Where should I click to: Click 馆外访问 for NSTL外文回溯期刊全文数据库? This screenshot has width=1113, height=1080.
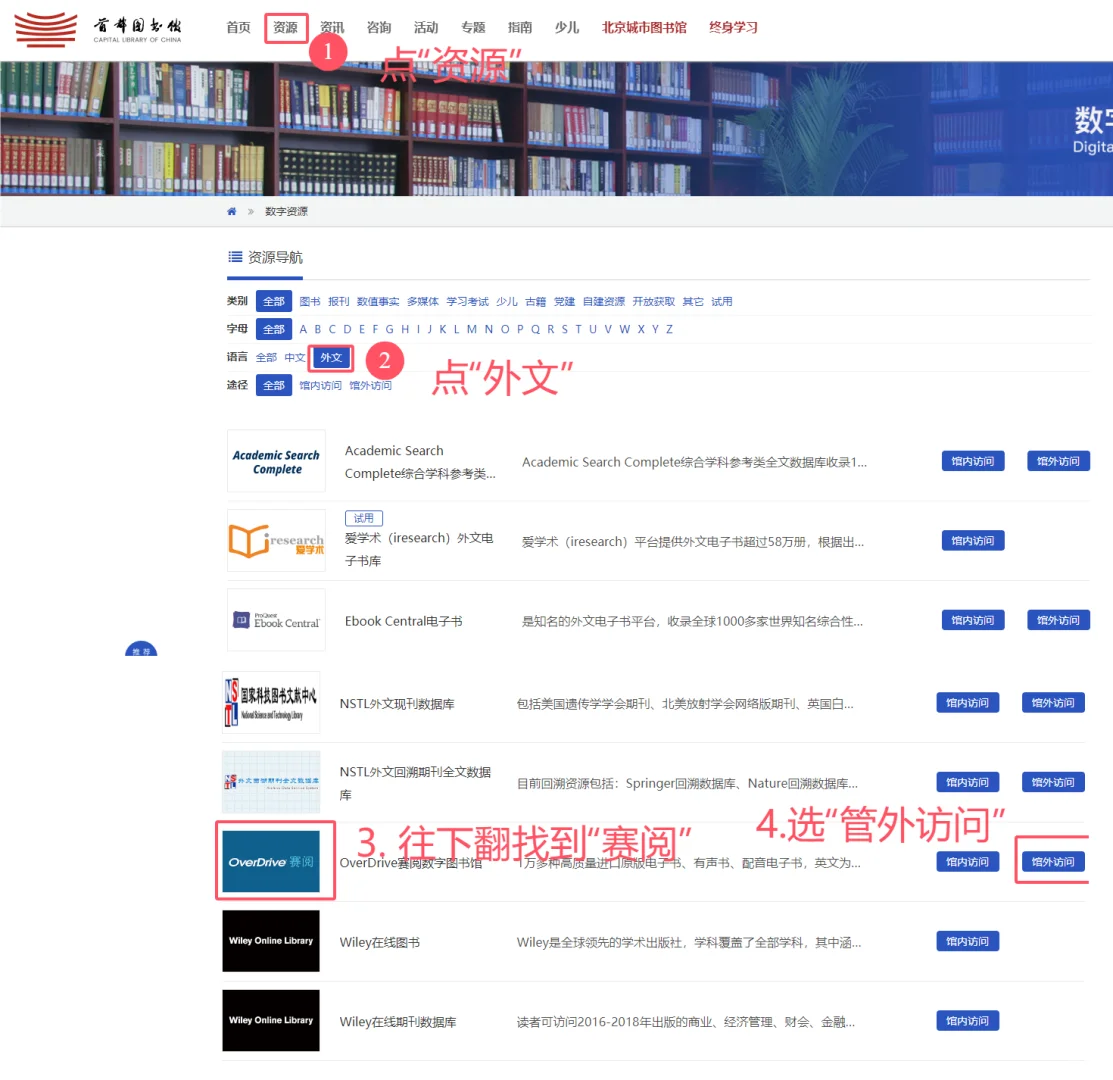click(1053, 782)
